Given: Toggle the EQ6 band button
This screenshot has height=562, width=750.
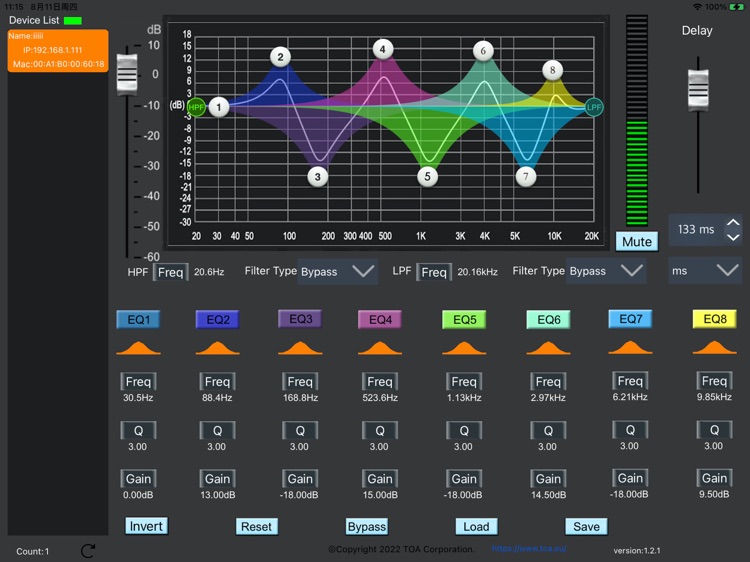Looking at the screenshot, I should point(548,320).
